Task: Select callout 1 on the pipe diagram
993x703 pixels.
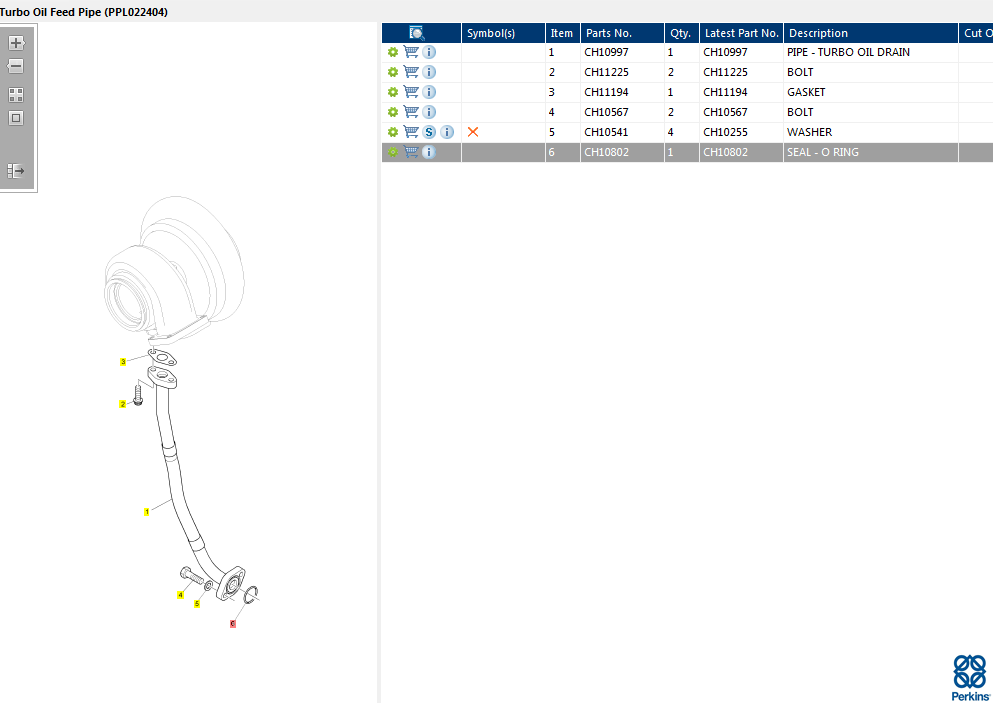Action: 146,512
